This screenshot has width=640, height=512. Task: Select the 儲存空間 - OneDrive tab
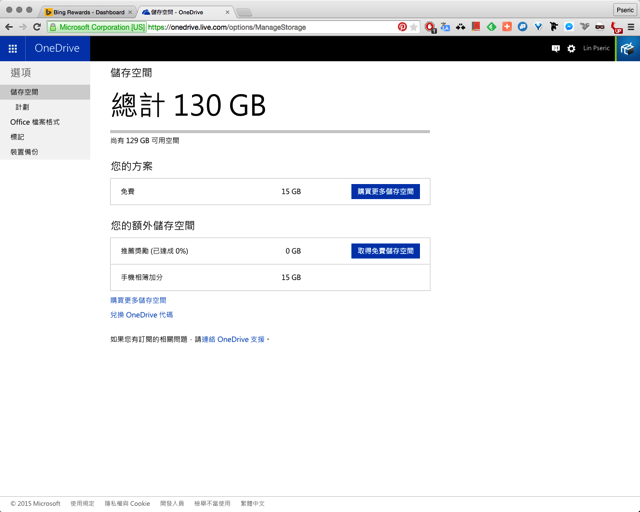point(177,12)
